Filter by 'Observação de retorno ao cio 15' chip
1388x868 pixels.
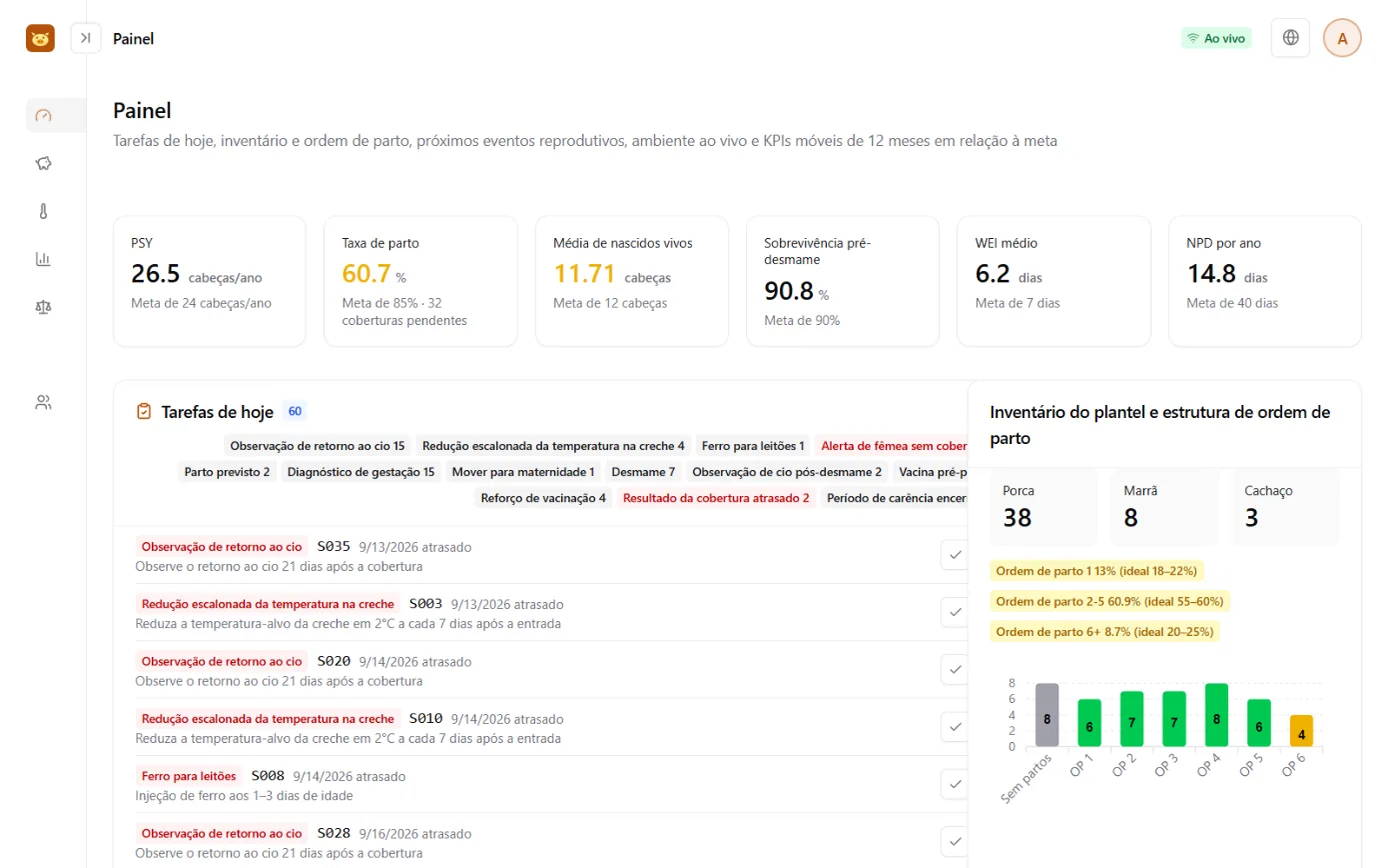pyautogui.click(x=317, y=446)
